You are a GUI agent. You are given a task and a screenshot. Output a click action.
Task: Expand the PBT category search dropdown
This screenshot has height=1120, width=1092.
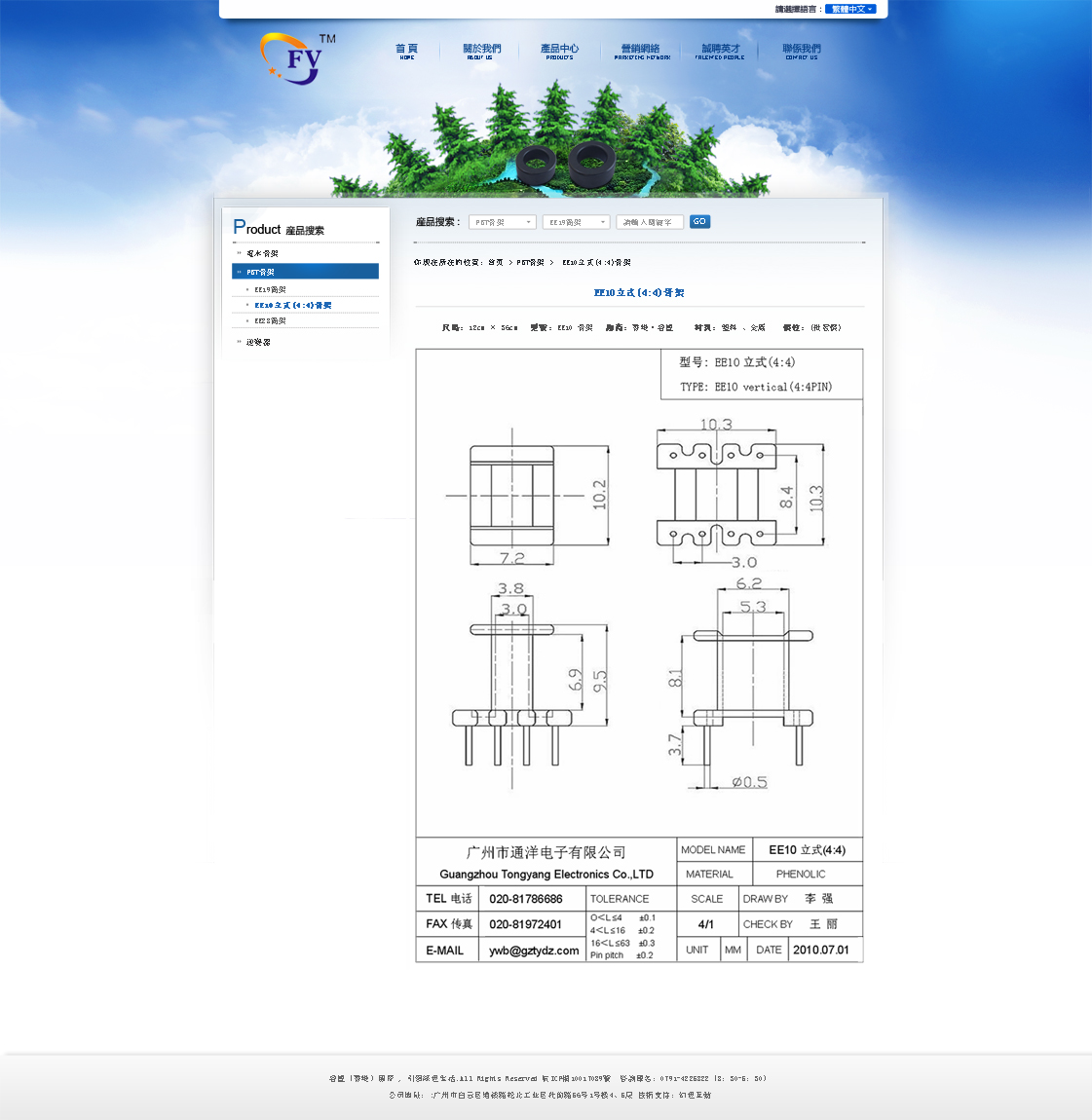coord(503,222)
